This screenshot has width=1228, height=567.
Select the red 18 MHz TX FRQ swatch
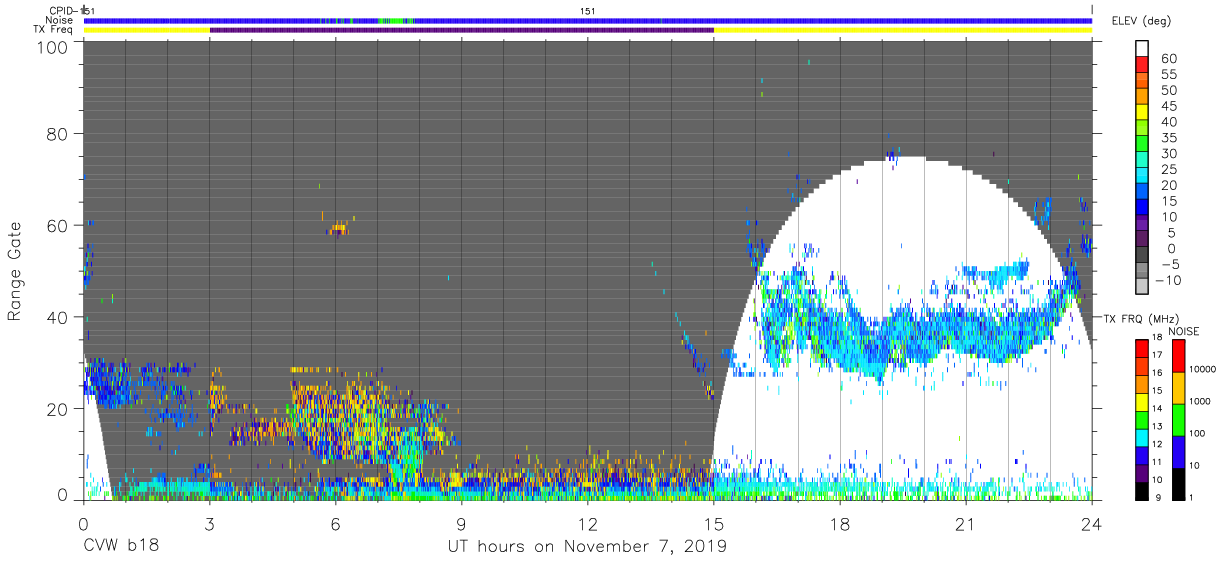pyautogui.click(x=1141, y=348)
